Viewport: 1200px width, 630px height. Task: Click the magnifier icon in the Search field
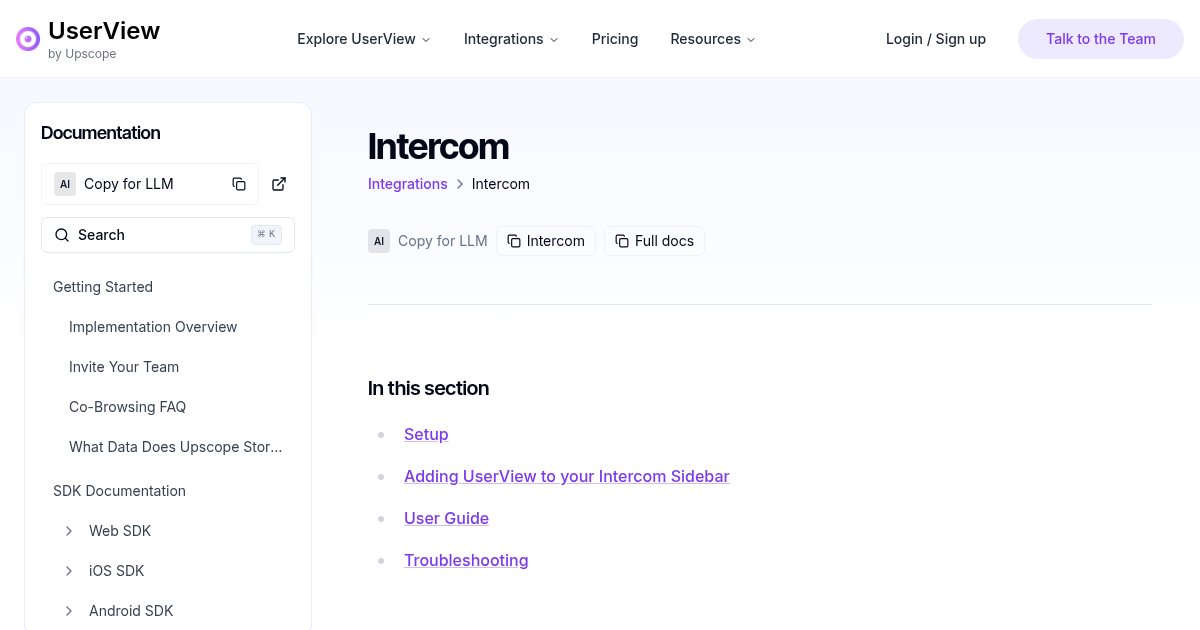pos(62,235)
